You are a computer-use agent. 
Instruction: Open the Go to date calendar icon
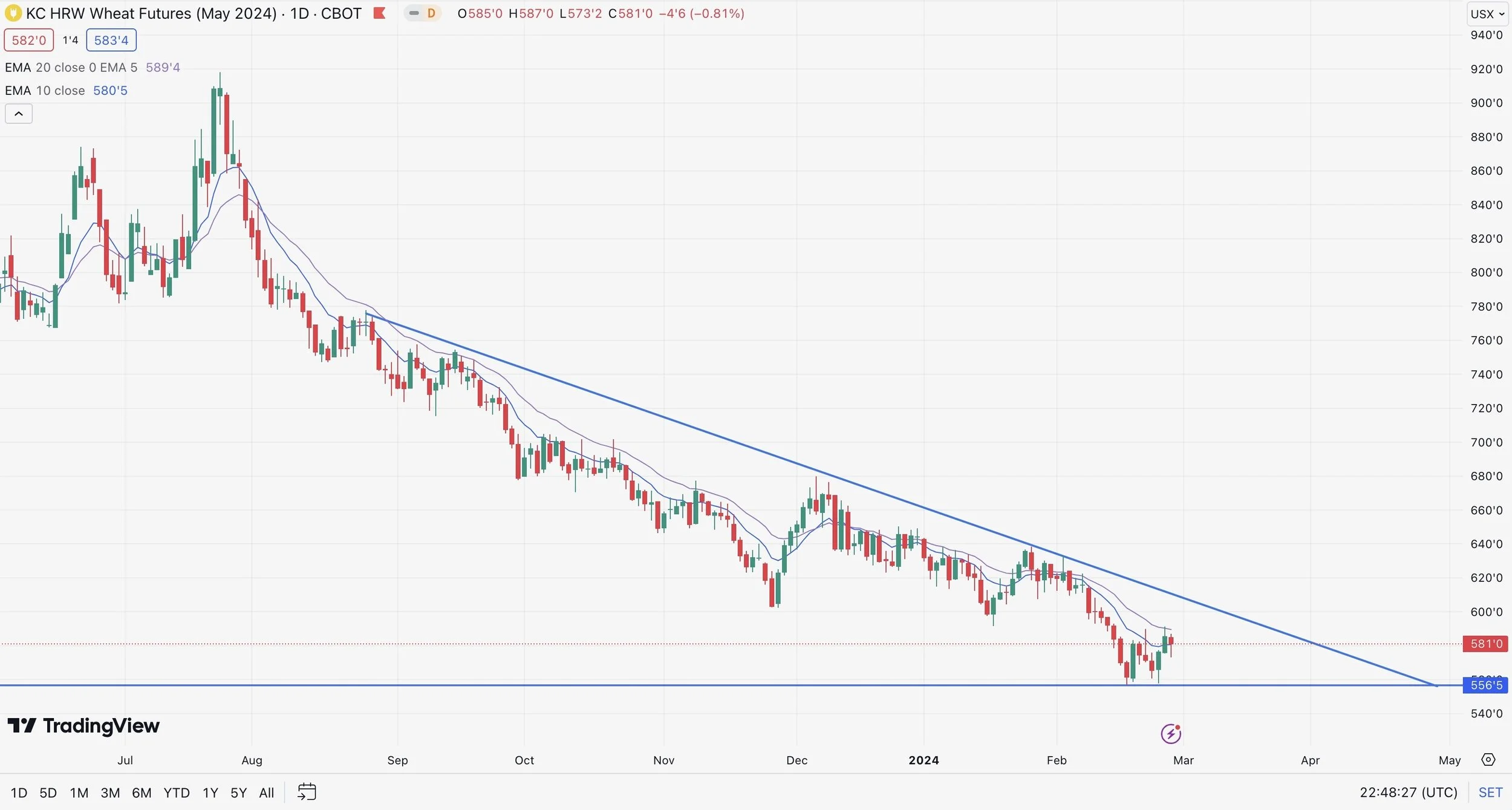[307, 792]
